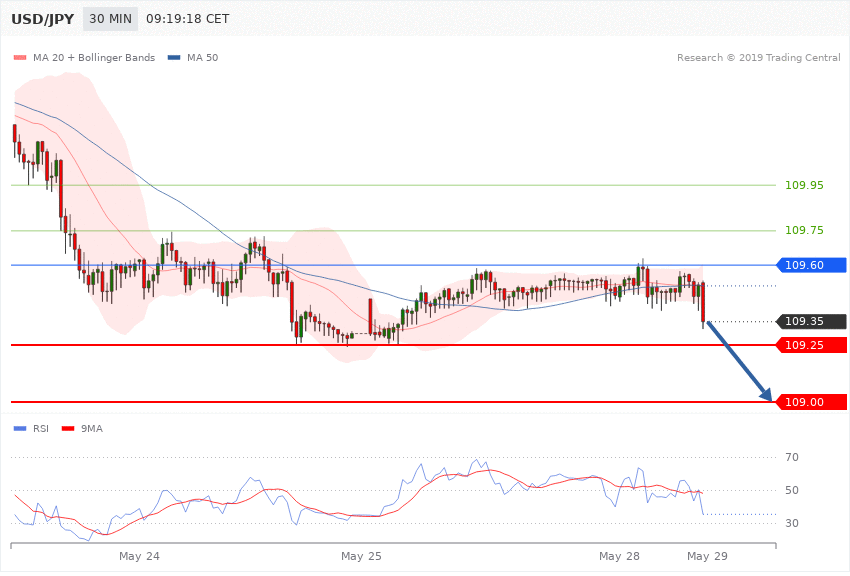
Task: Click the black 109.35 current price tag
Action: point(810,321)
